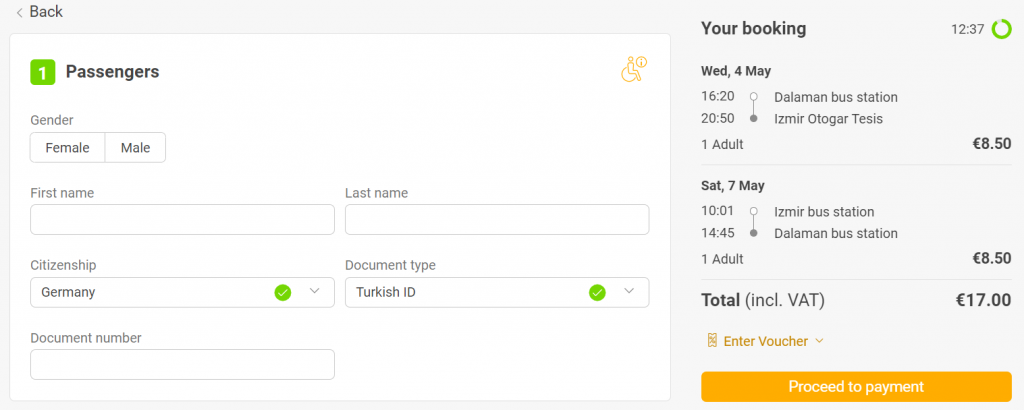Image resolution: width=1024 pixels, height=410 pixels.
Task: Click Dalaman bus station arrival at 14:45
Action: tap(836, 233)
